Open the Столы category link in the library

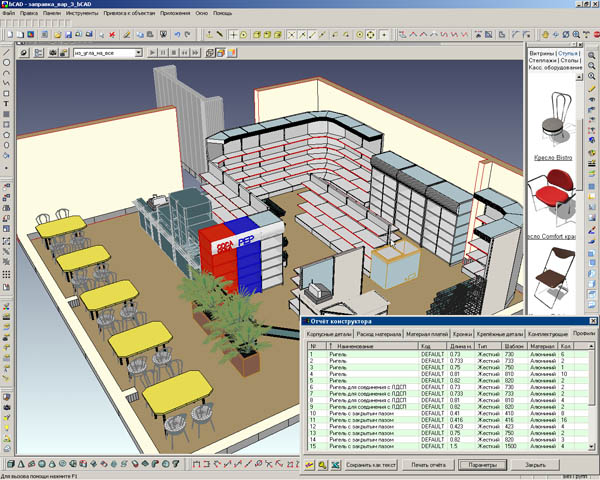[x=569, y=60]
